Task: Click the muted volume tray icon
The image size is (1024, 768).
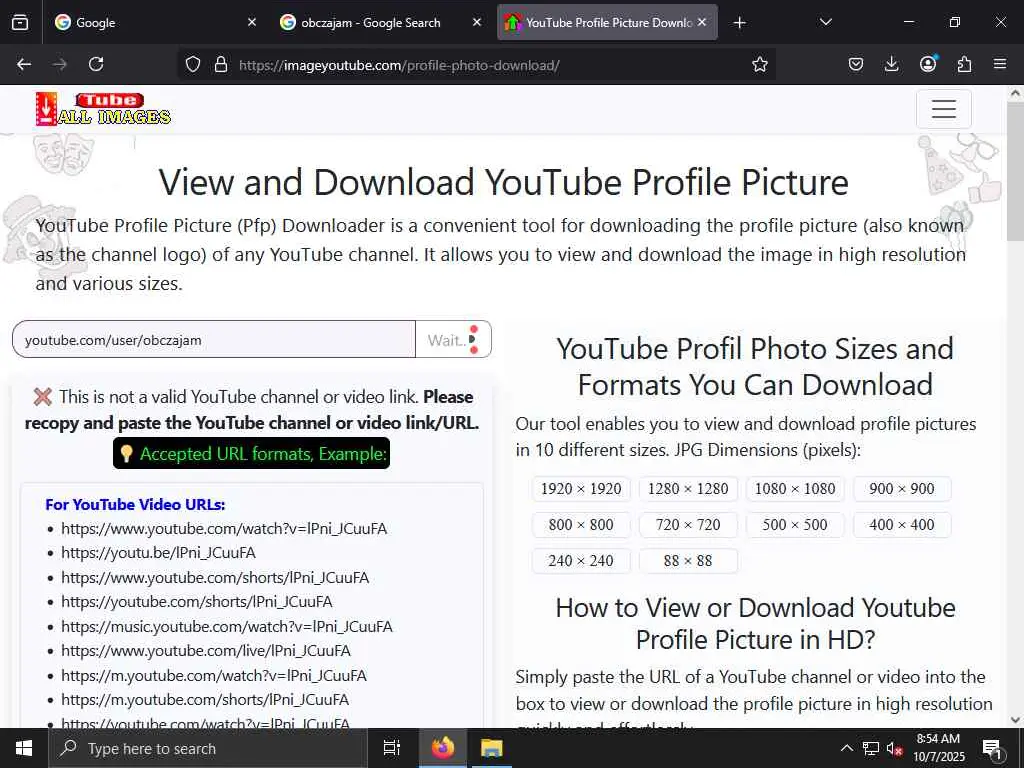Action: (x=894, y=748)
